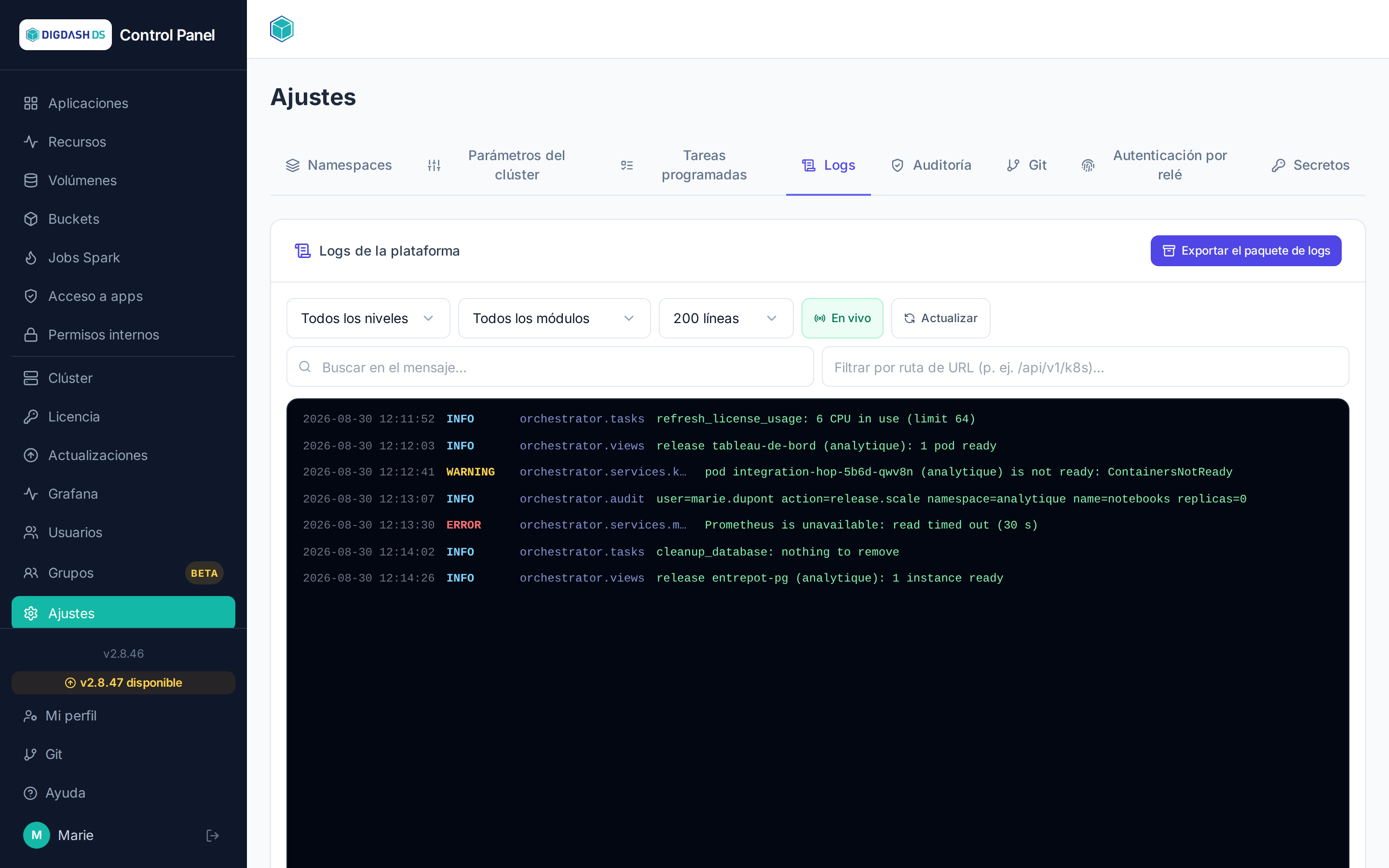Click Exportar el paquete de logs button

tap(1245, 251)
